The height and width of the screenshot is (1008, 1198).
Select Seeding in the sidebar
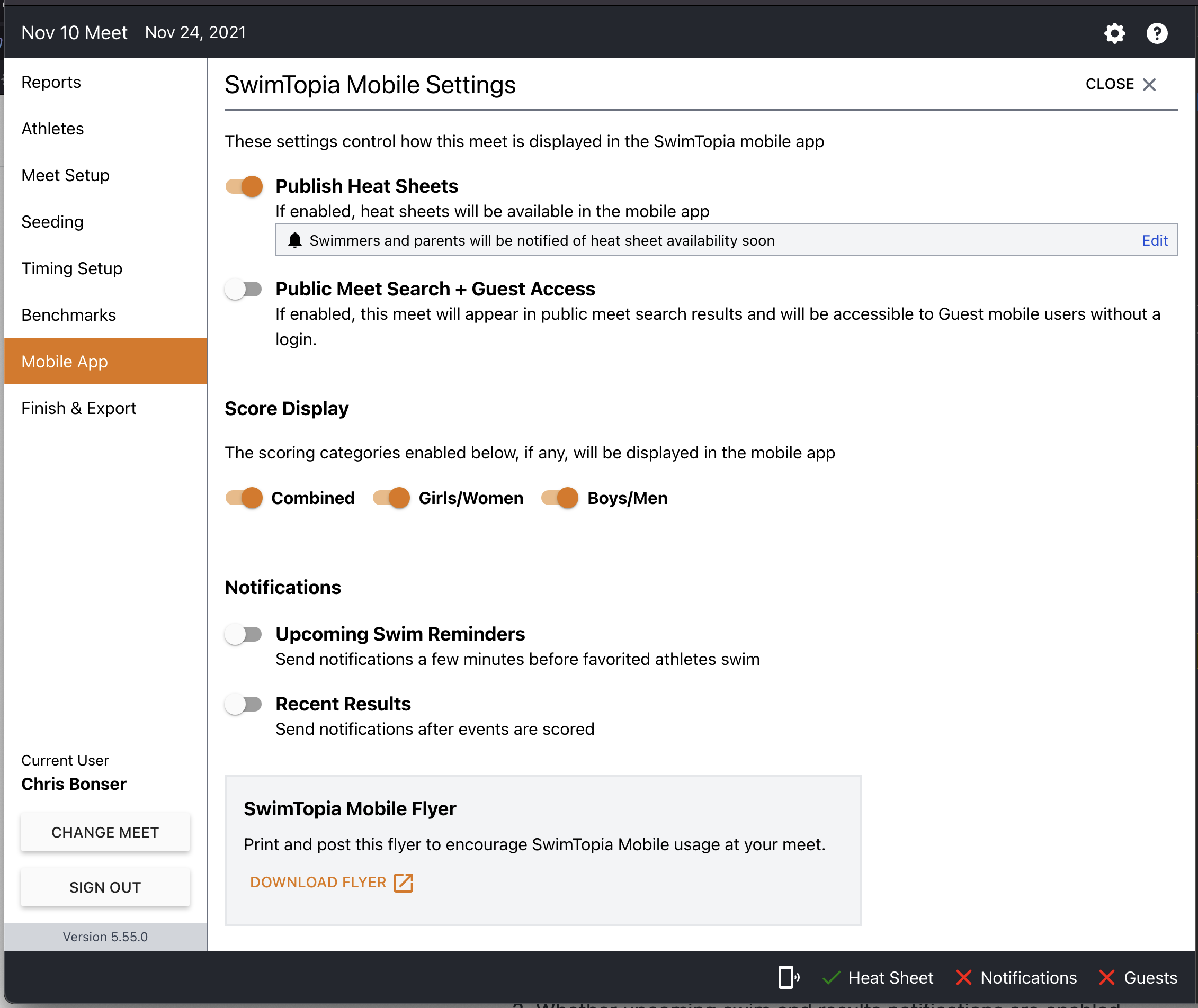click(x=106, y=222)
